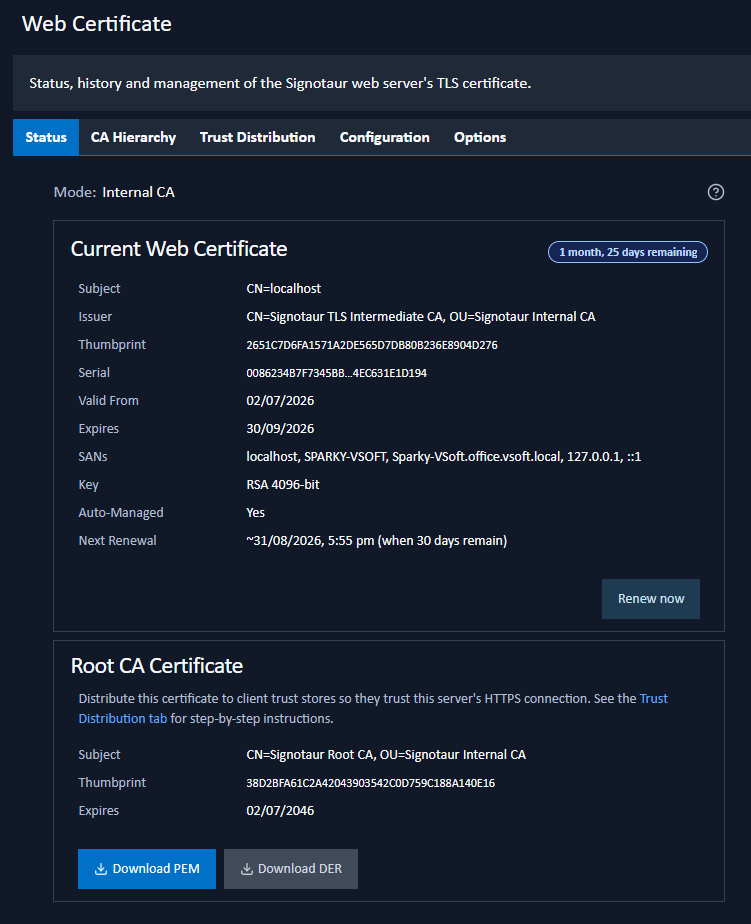
Task: Click the Mode value Internal CA
Action: click(139, 193)
